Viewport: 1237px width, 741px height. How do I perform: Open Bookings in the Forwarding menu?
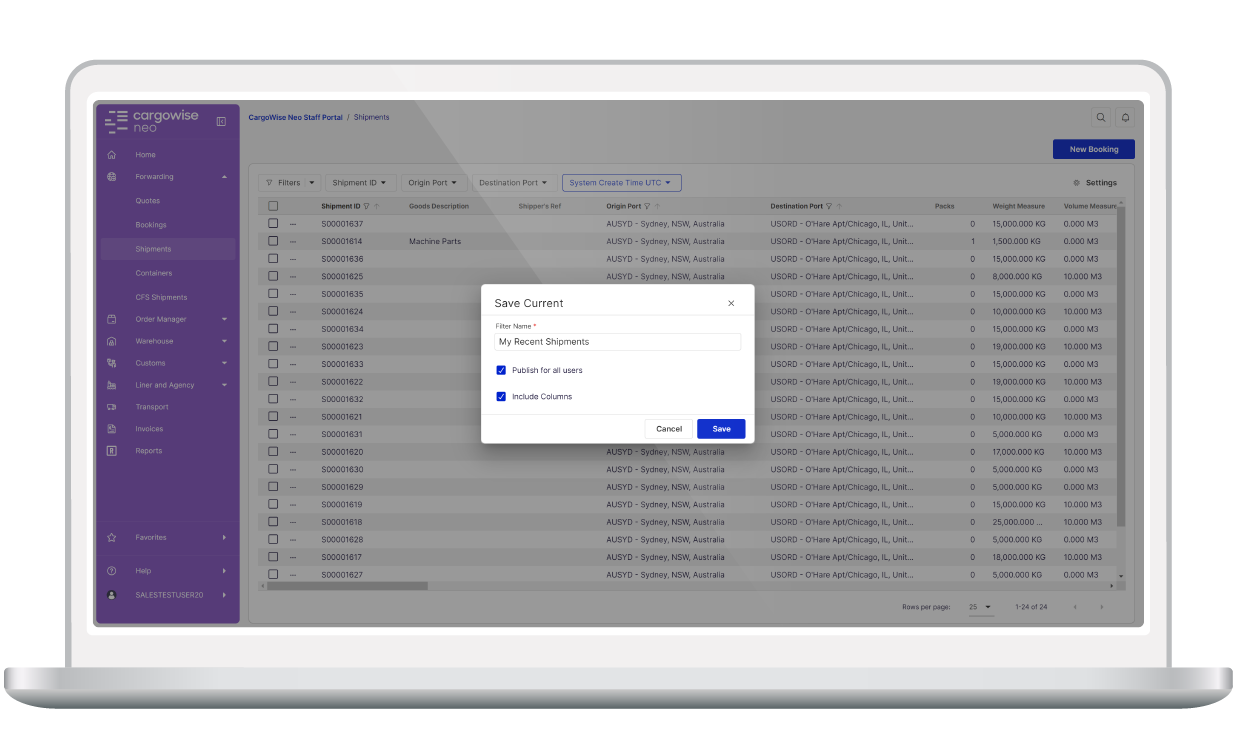(151, 225)
